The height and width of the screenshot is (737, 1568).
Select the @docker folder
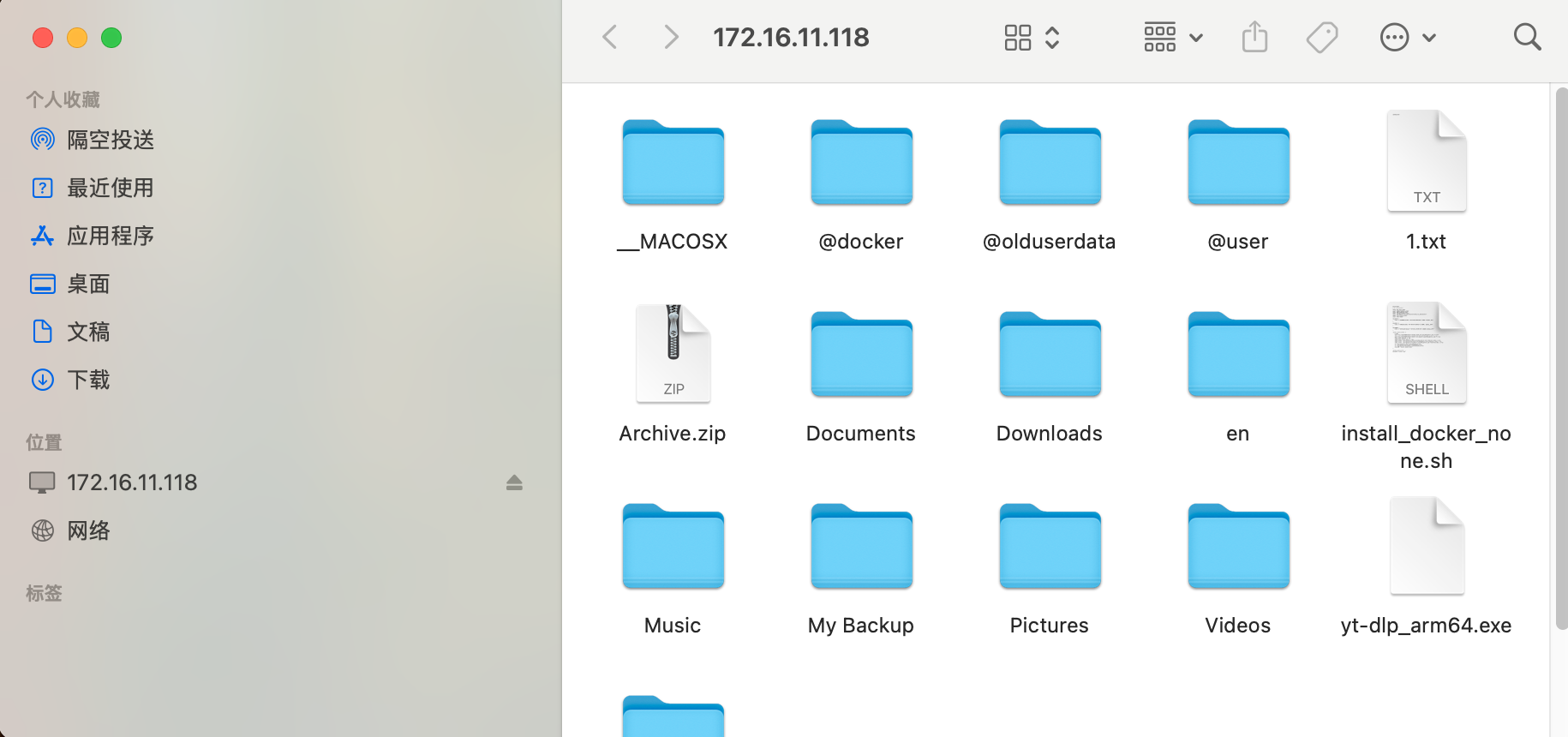click(861, 163)
